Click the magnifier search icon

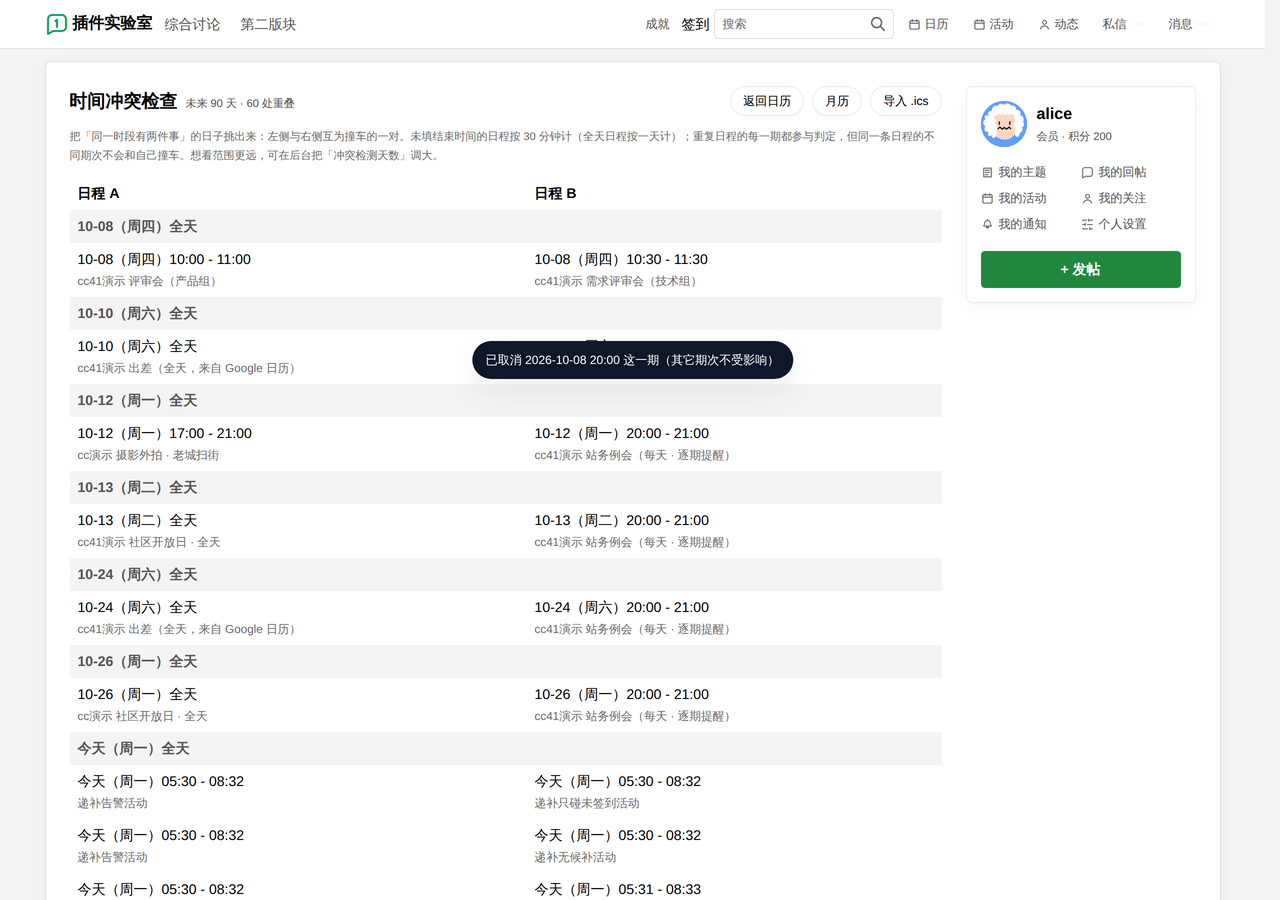point(878,24)
